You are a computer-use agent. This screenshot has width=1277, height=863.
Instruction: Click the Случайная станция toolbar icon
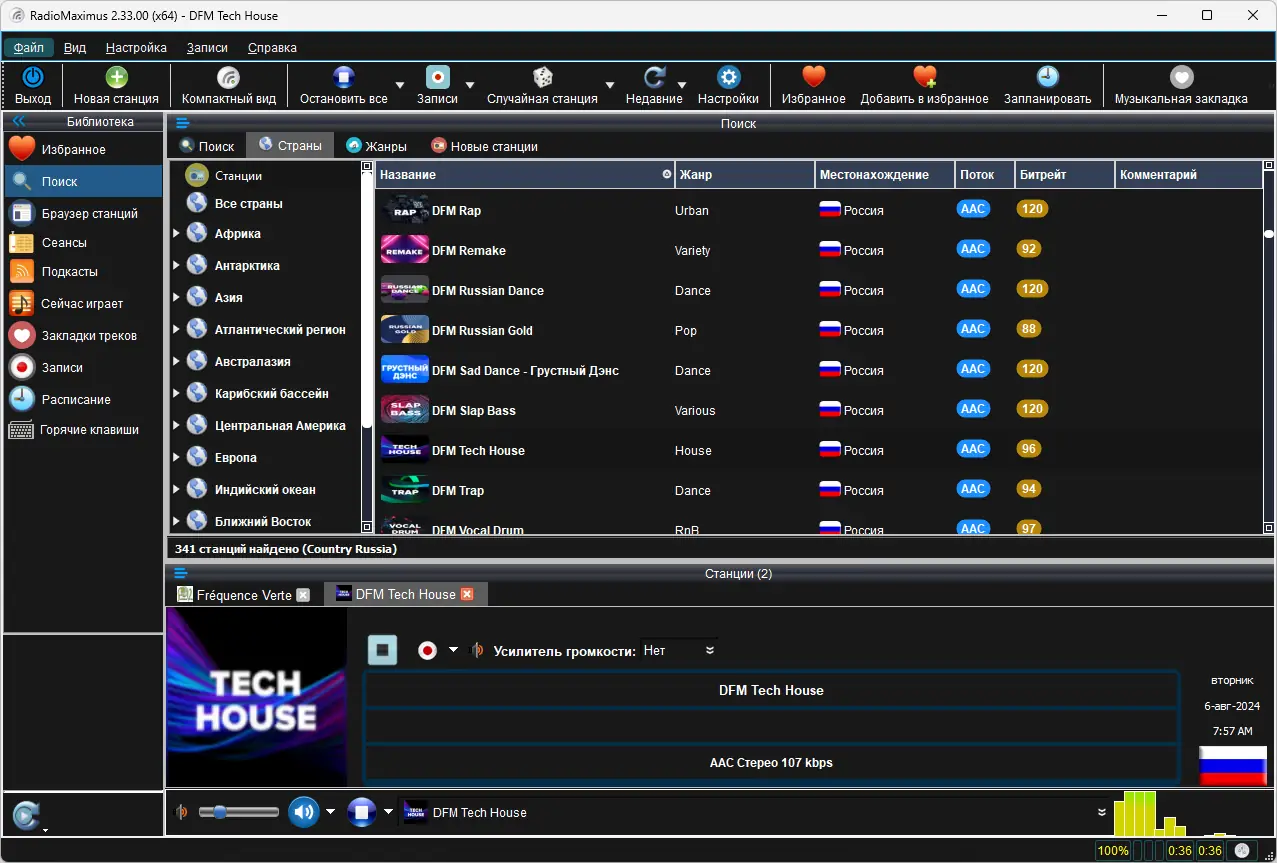point(543,85)
